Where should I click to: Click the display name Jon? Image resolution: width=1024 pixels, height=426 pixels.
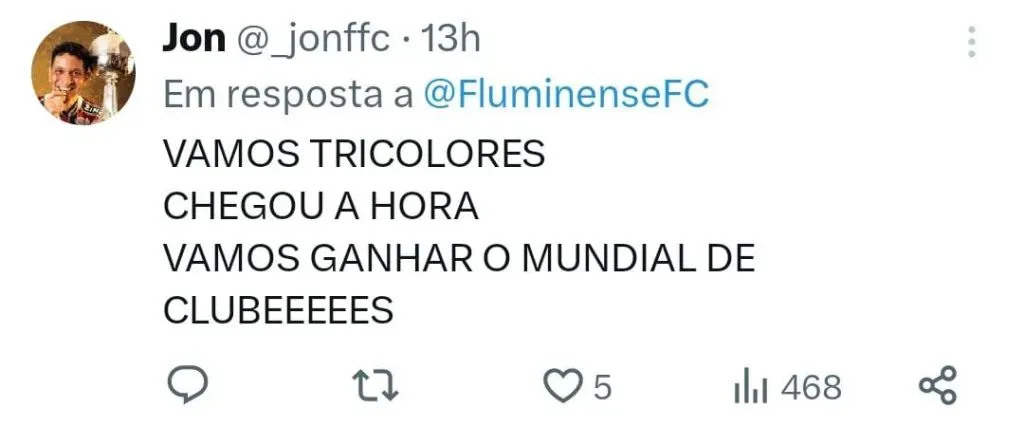tap(192, 41)
